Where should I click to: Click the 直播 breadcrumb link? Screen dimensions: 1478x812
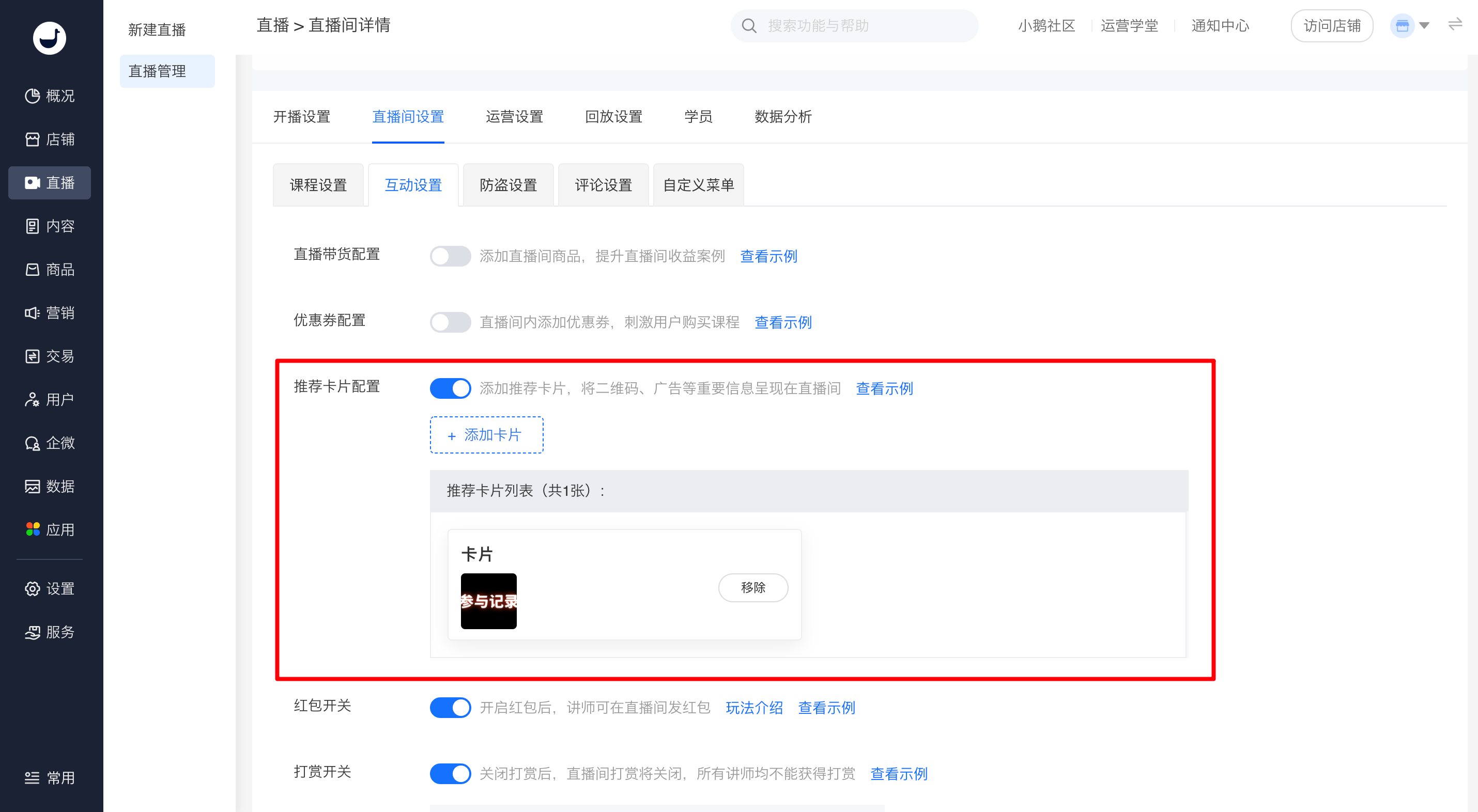coord(272,25)
